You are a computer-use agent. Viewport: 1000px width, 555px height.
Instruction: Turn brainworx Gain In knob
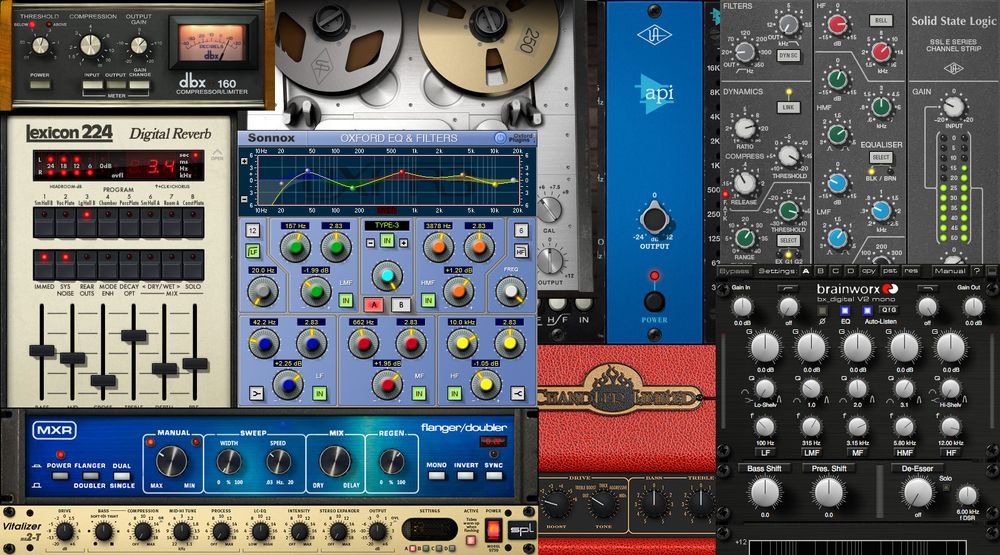point(742,307)
